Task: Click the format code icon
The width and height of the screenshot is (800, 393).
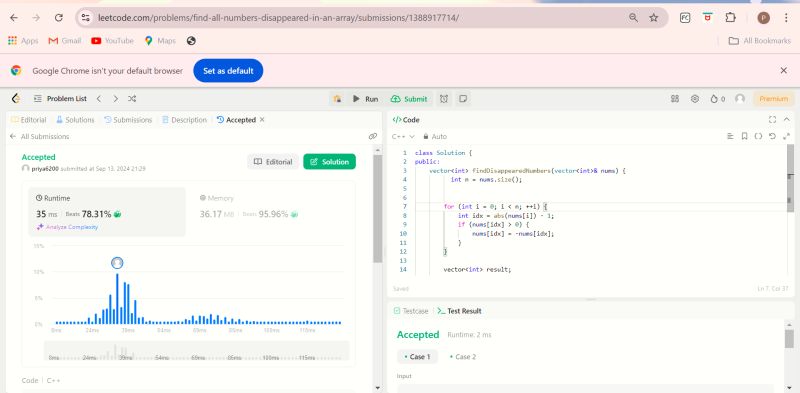Action: [x=730, y=136]
